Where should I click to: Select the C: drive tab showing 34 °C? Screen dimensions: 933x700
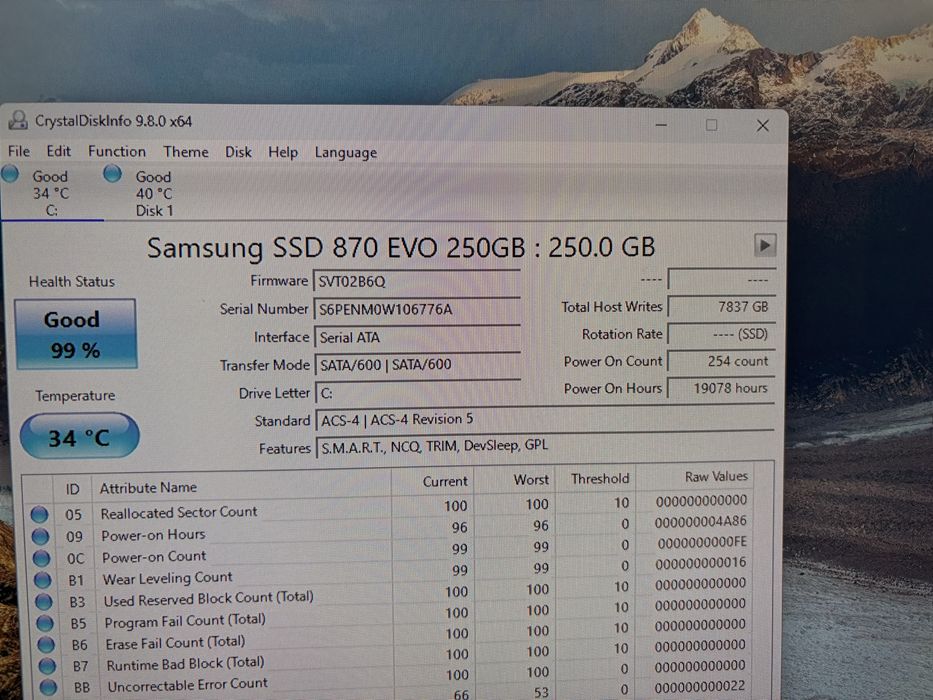click(x=51, y=193)
